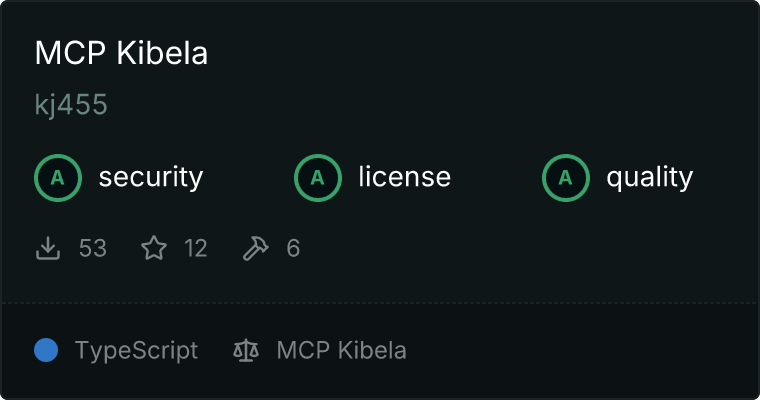Viewport: 760px width, 400px height.
Task: Click the downloads arrow icon
Action: coord(48,248)
